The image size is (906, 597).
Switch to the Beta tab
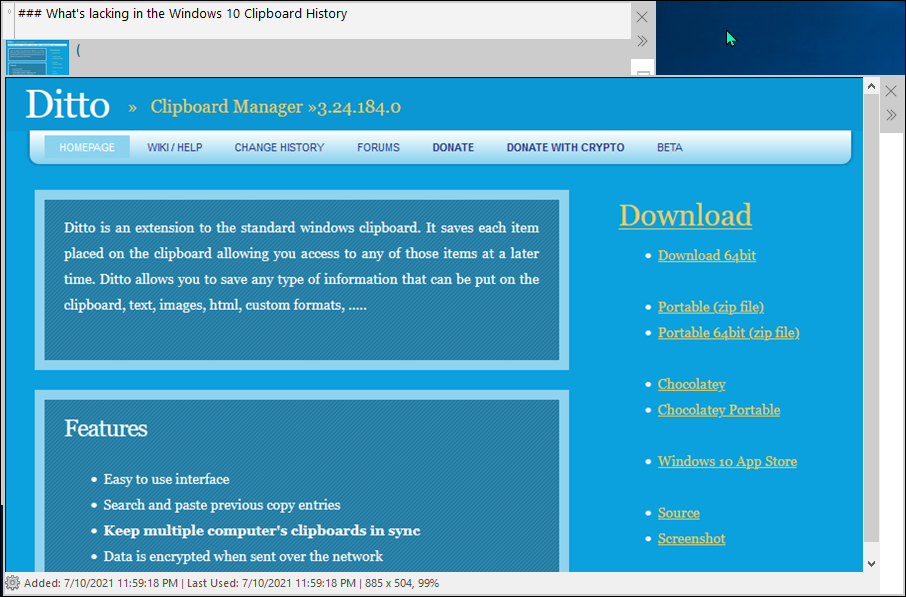pyautogui.click(x=670, y=147)
